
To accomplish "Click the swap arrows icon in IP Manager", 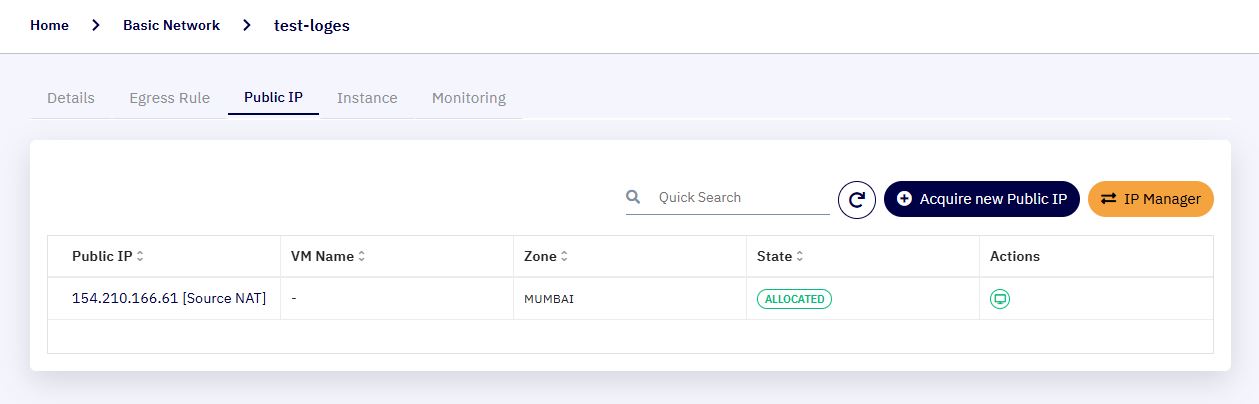I will point(1108,199).
